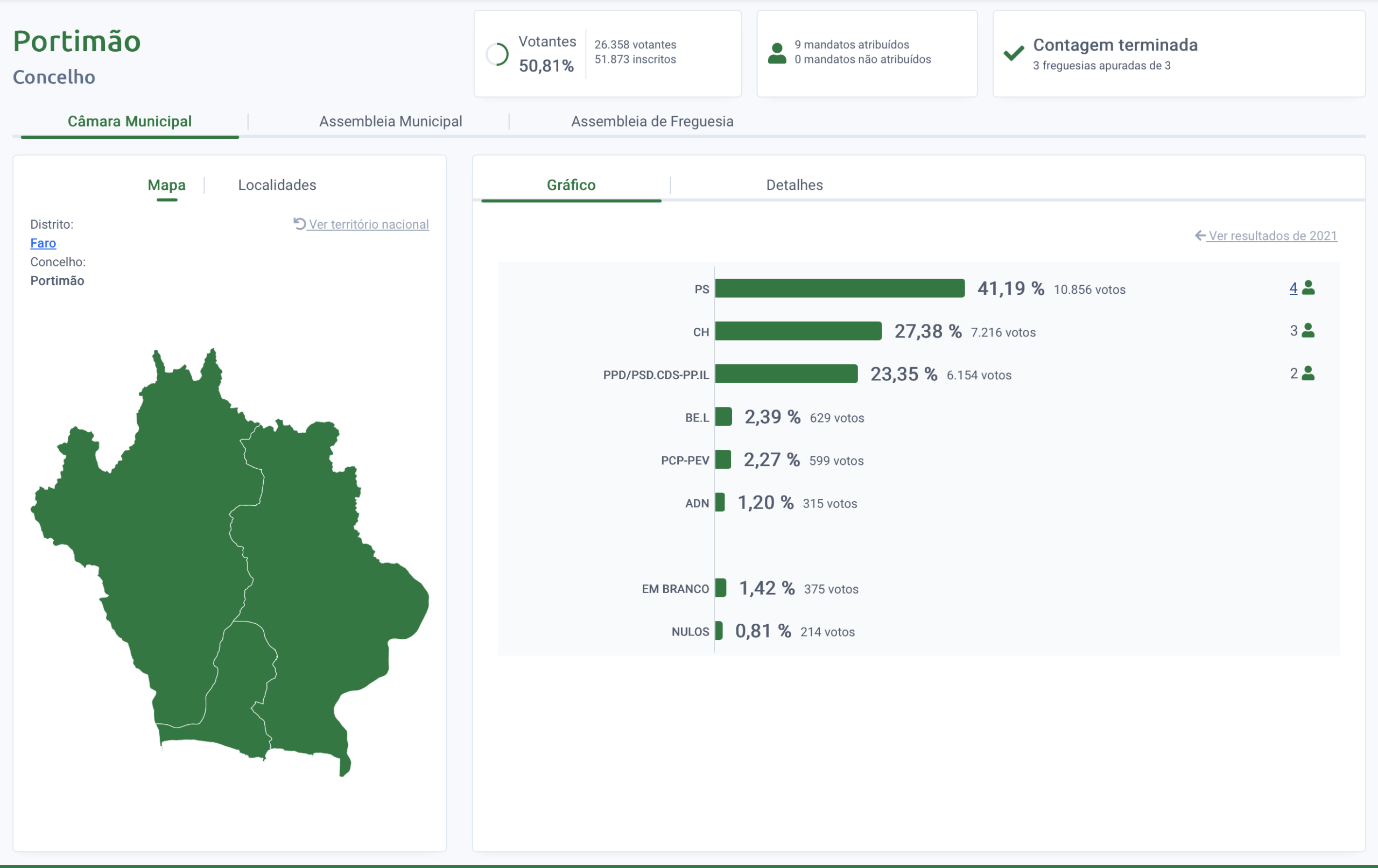The width and height of the screenshot is (1378, 868).
Task: Open the Assembleia de Freguesia tab
Action: [652, 121]
